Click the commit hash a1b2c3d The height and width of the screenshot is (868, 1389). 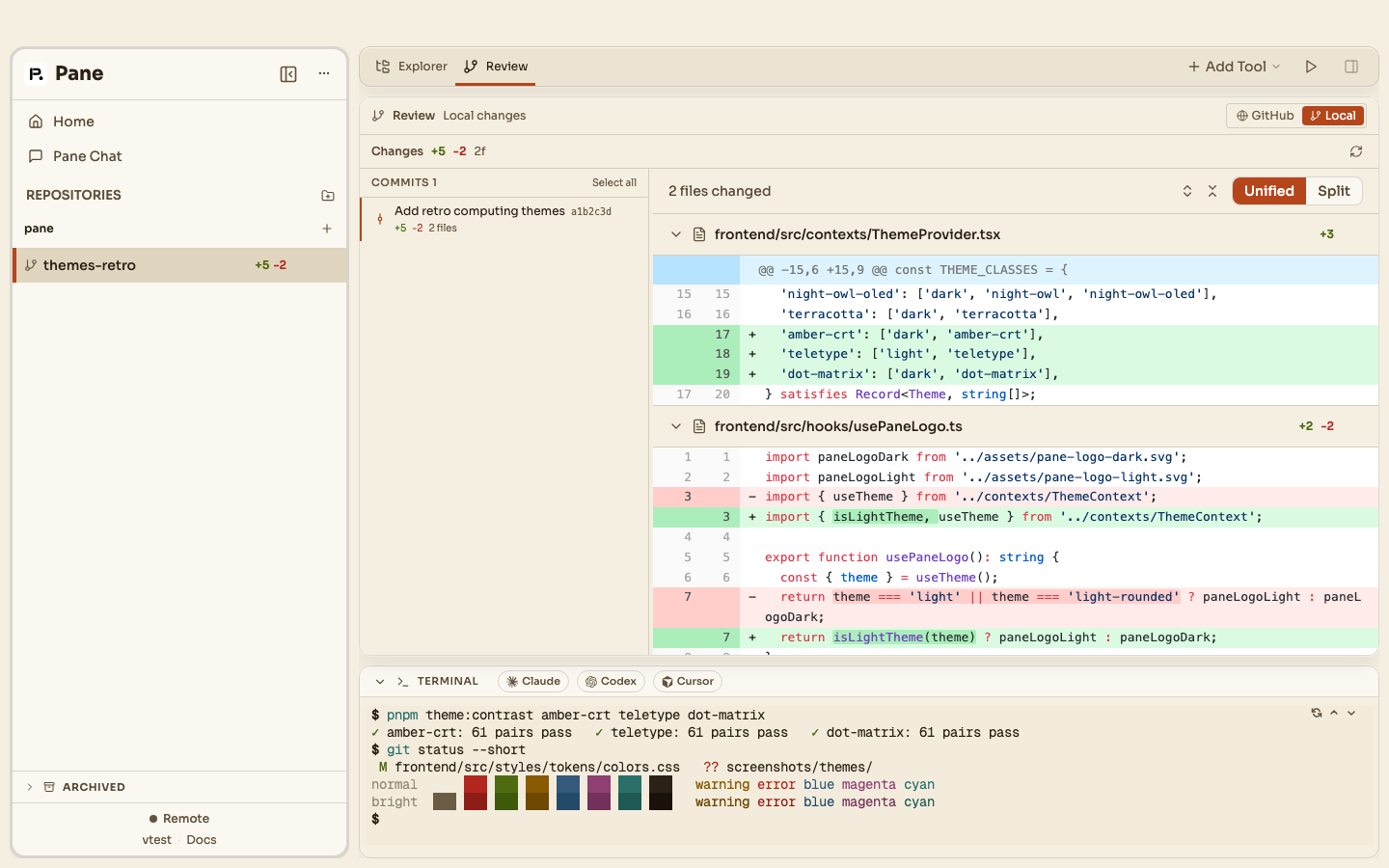tap(591, 211)
